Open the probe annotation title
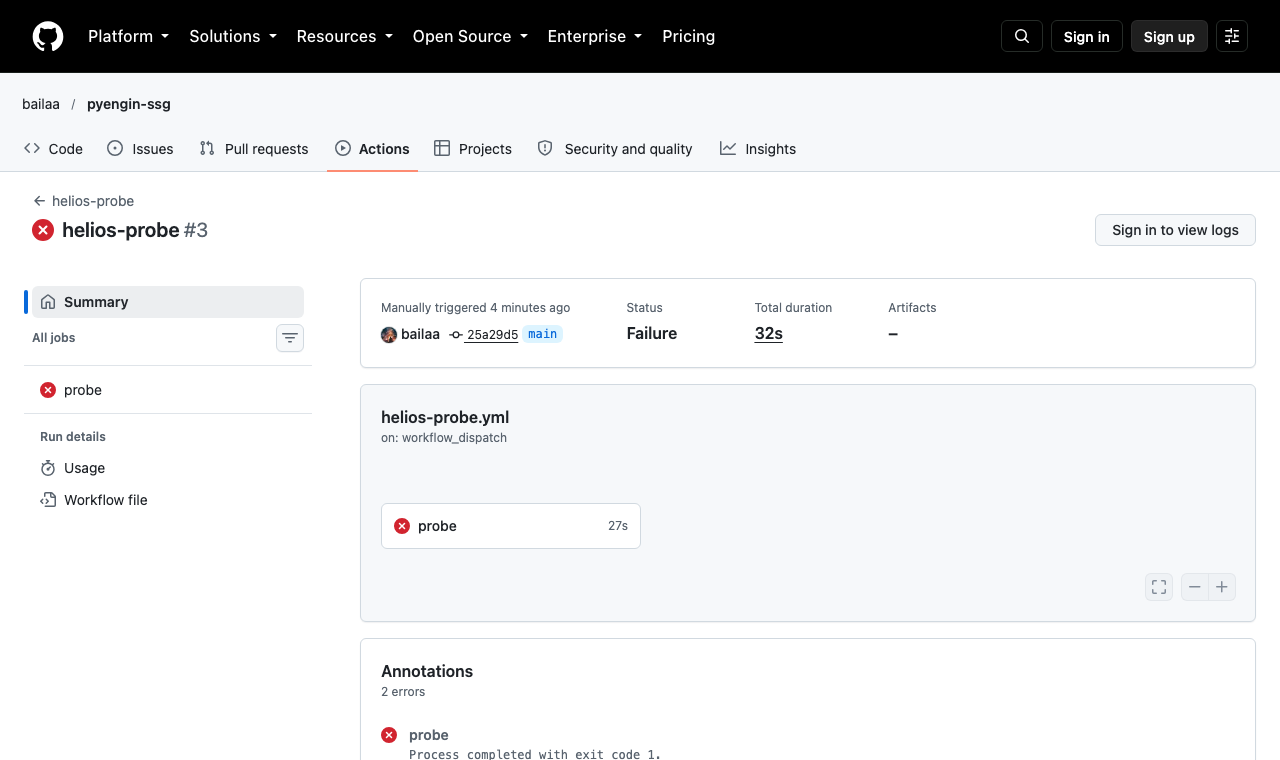This screenshot has height=760, width=1280. click(429, 735)
